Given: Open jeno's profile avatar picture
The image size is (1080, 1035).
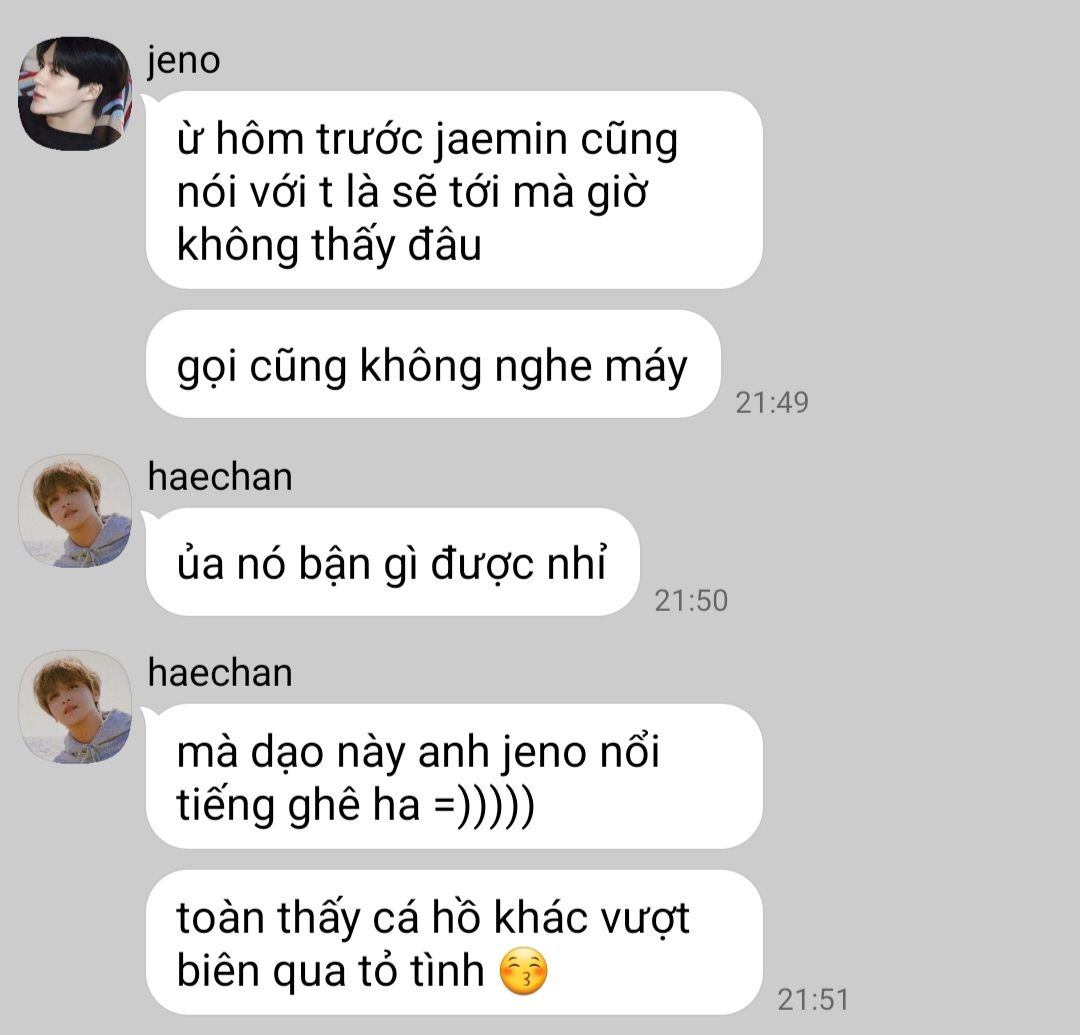Looking at the screenshot, I should (74, 94).
